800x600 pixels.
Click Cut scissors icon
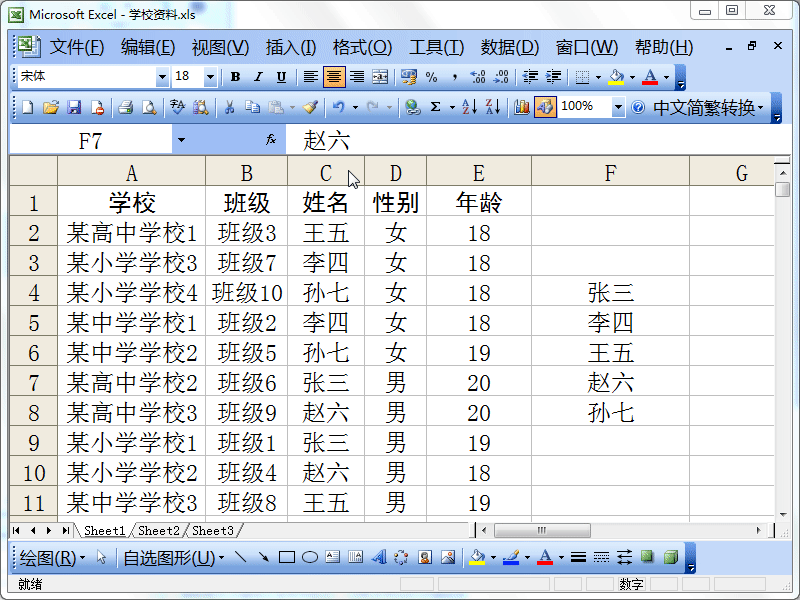click(x=230, y=107)
